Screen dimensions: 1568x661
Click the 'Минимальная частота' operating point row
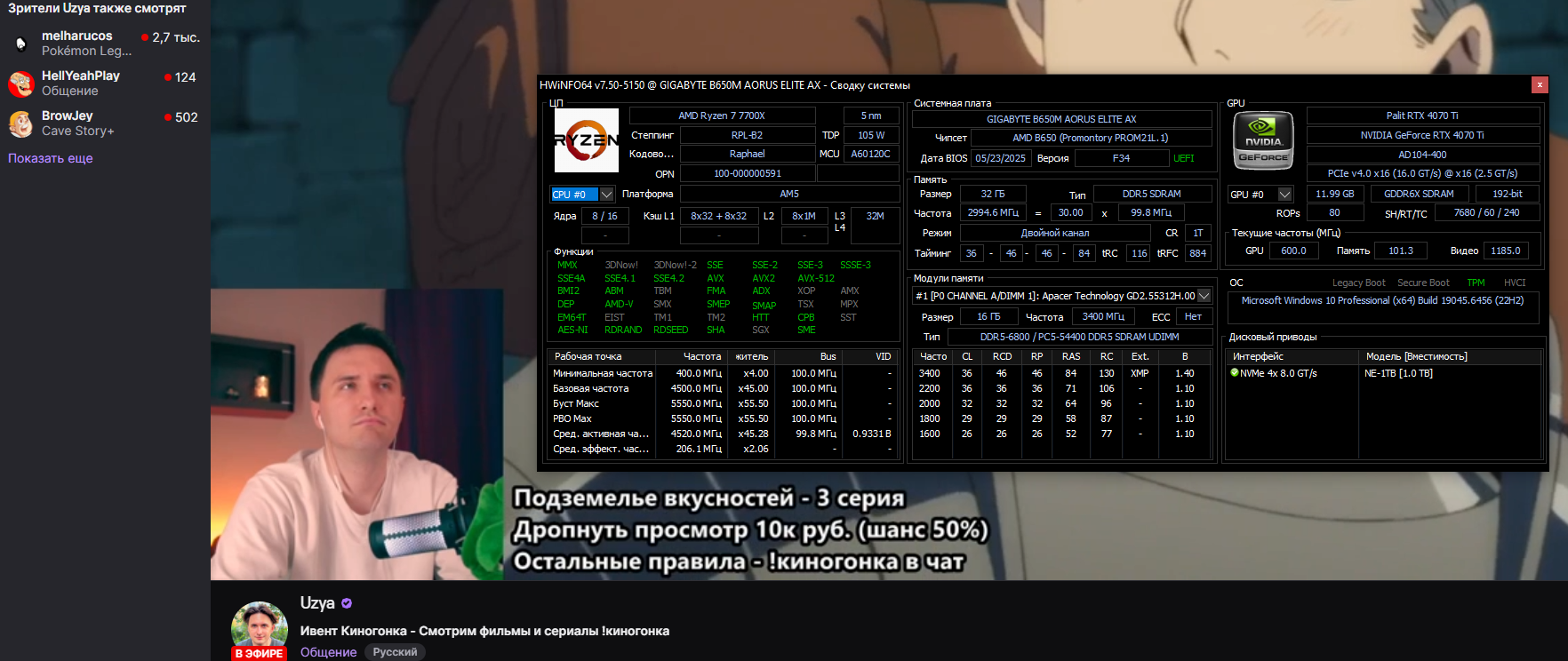[723, 373]
